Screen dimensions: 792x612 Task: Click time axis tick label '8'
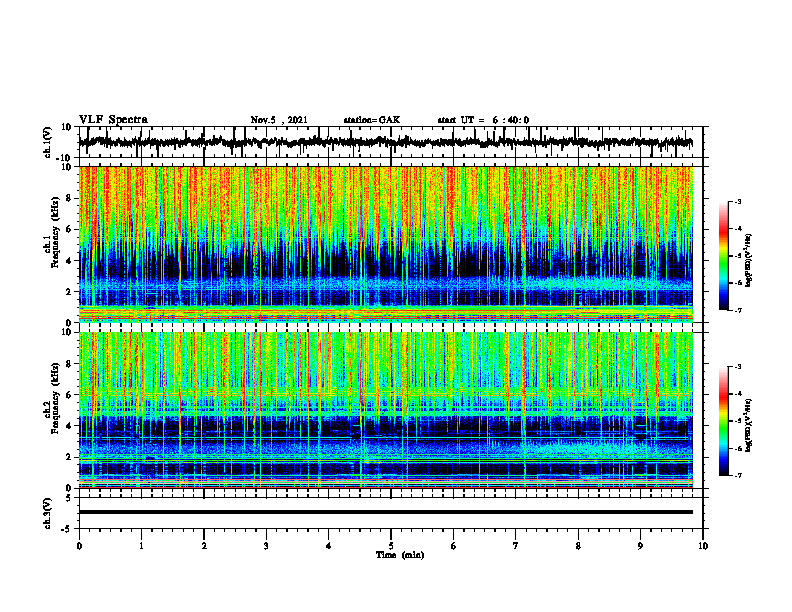[x=578, y=546]
